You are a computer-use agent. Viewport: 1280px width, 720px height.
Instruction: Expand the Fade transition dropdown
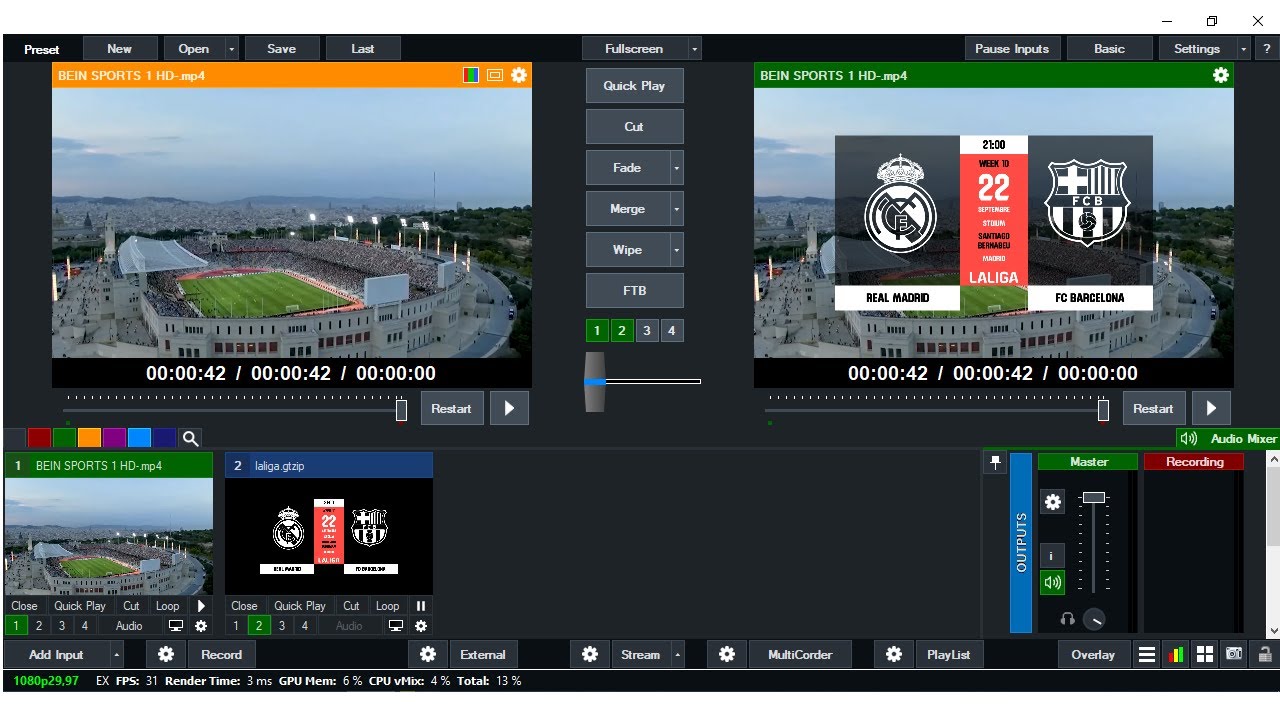tap(677, 168)
